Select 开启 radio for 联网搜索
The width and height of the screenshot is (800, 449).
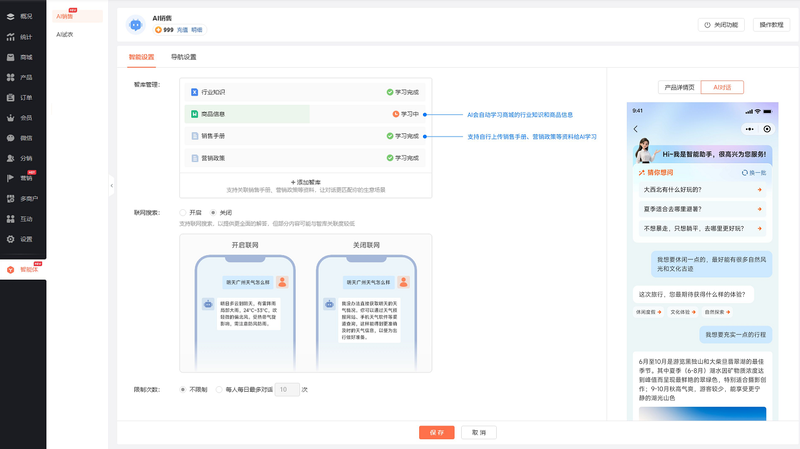click(183, 212)
